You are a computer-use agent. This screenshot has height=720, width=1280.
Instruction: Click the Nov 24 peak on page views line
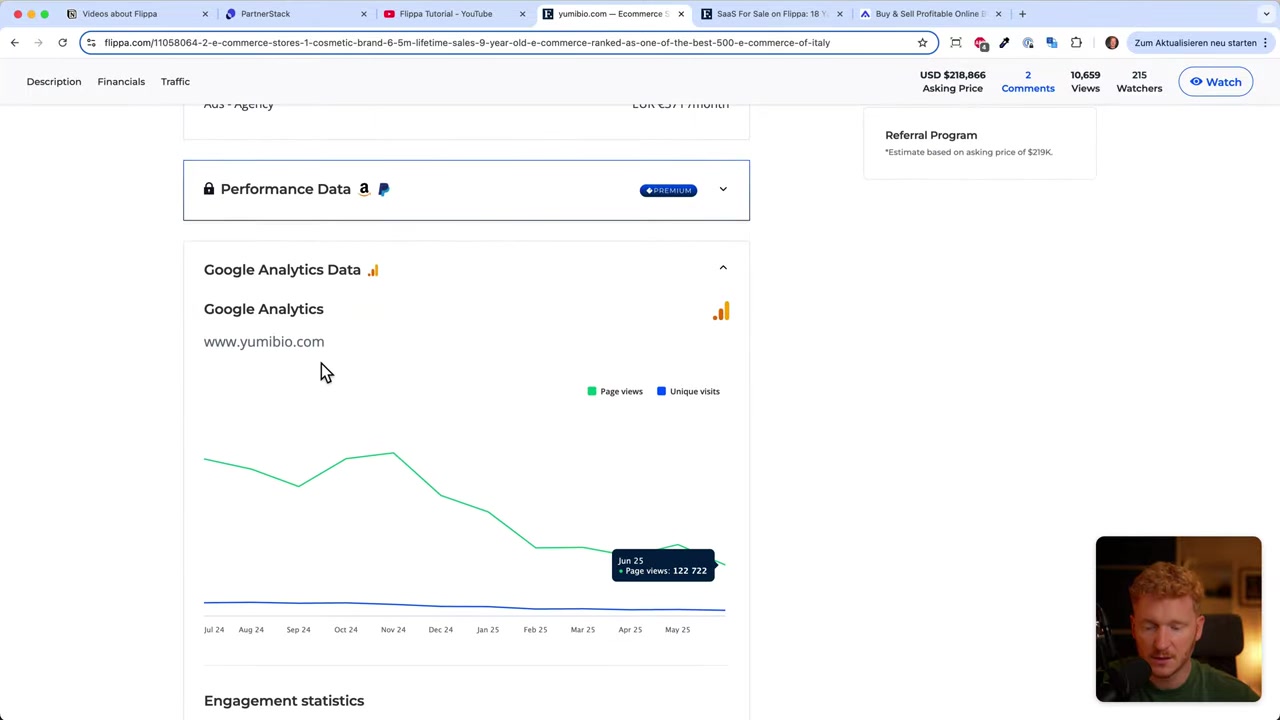coord(393,453)
